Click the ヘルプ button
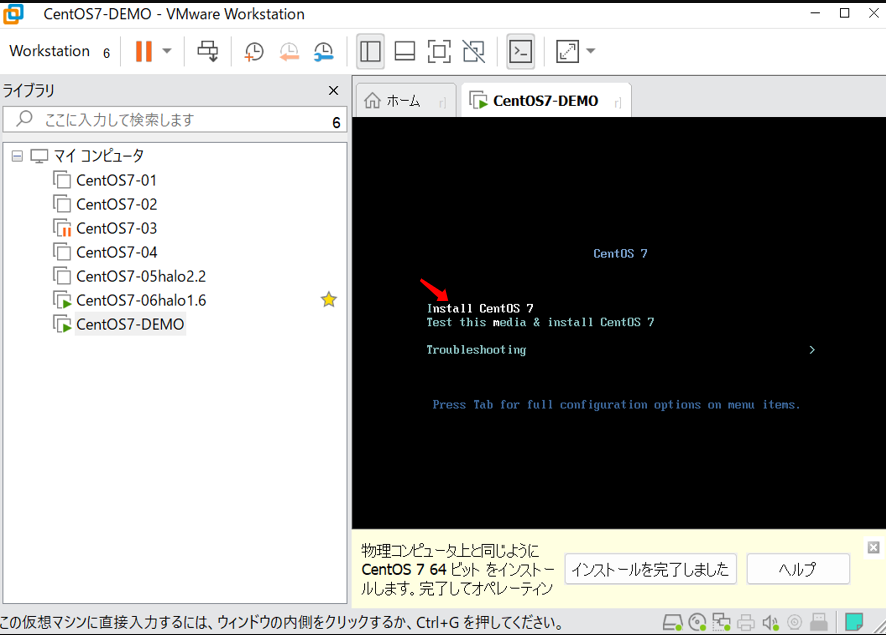886x635 pixels. (x=798, y=569)
